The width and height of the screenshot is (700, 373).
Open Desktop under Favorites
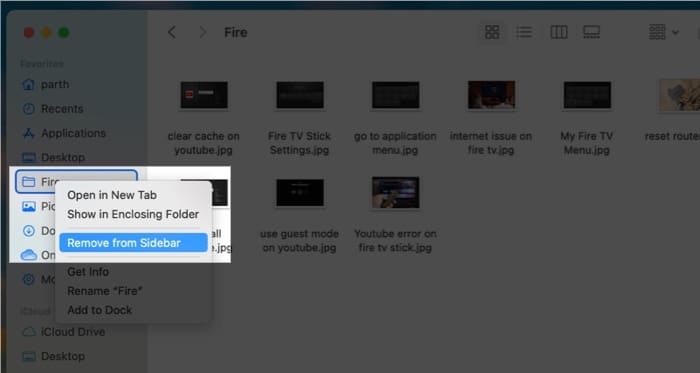[54, 157]
